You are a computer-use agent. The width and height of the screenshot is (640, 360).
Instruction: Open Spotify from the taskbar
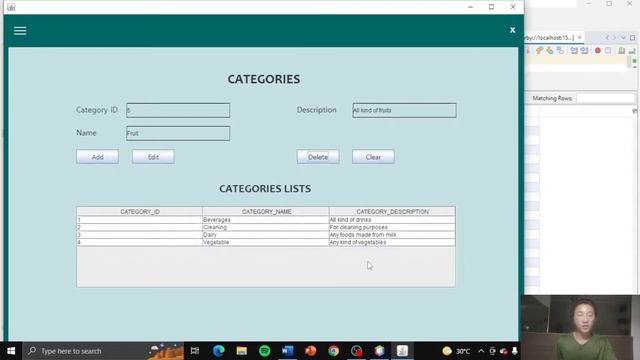(x=264, y=351)
